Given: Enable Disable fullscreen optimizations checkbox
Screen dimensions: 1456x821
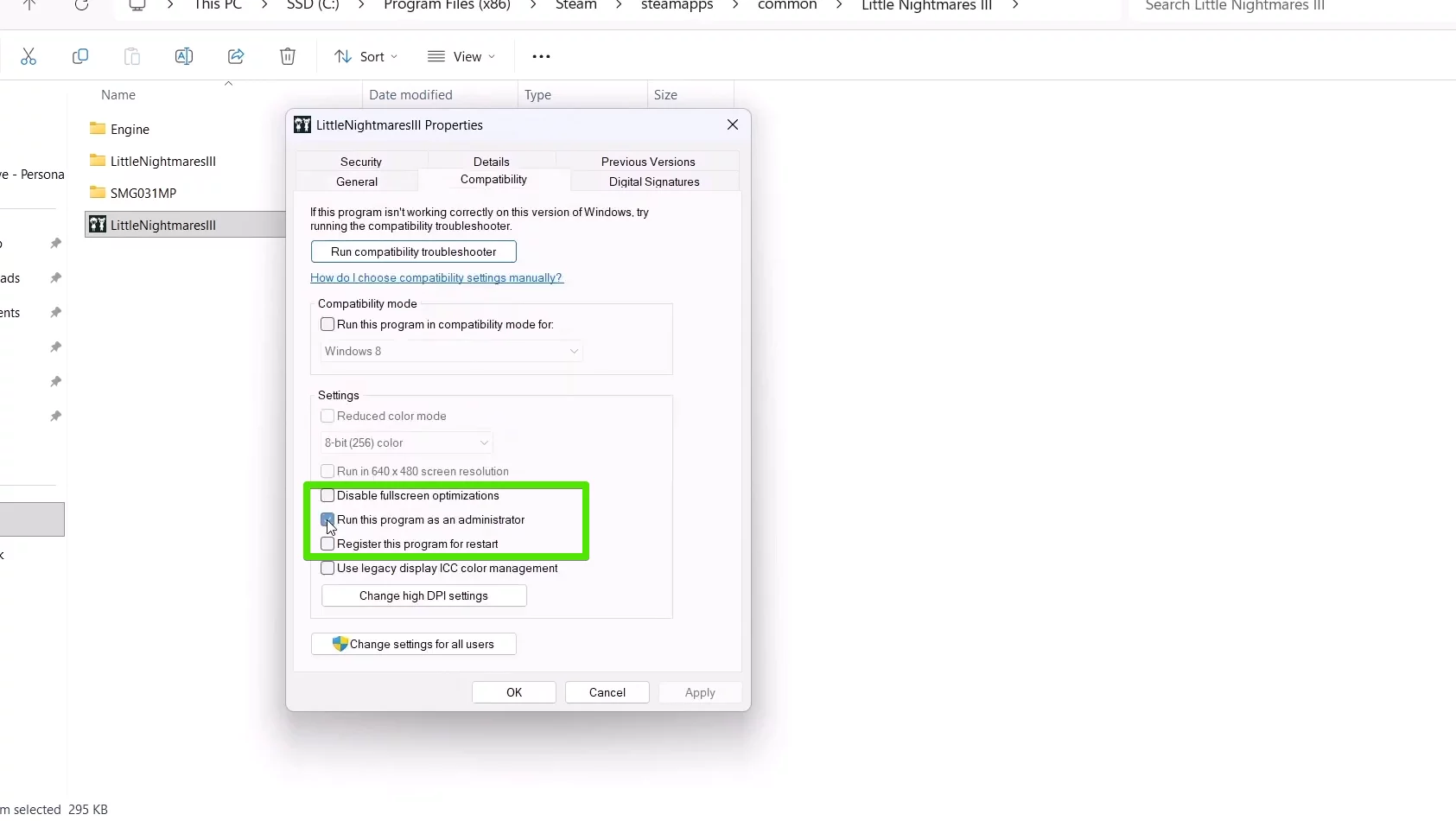Looking at the screenshot, I should coord(327,496).
